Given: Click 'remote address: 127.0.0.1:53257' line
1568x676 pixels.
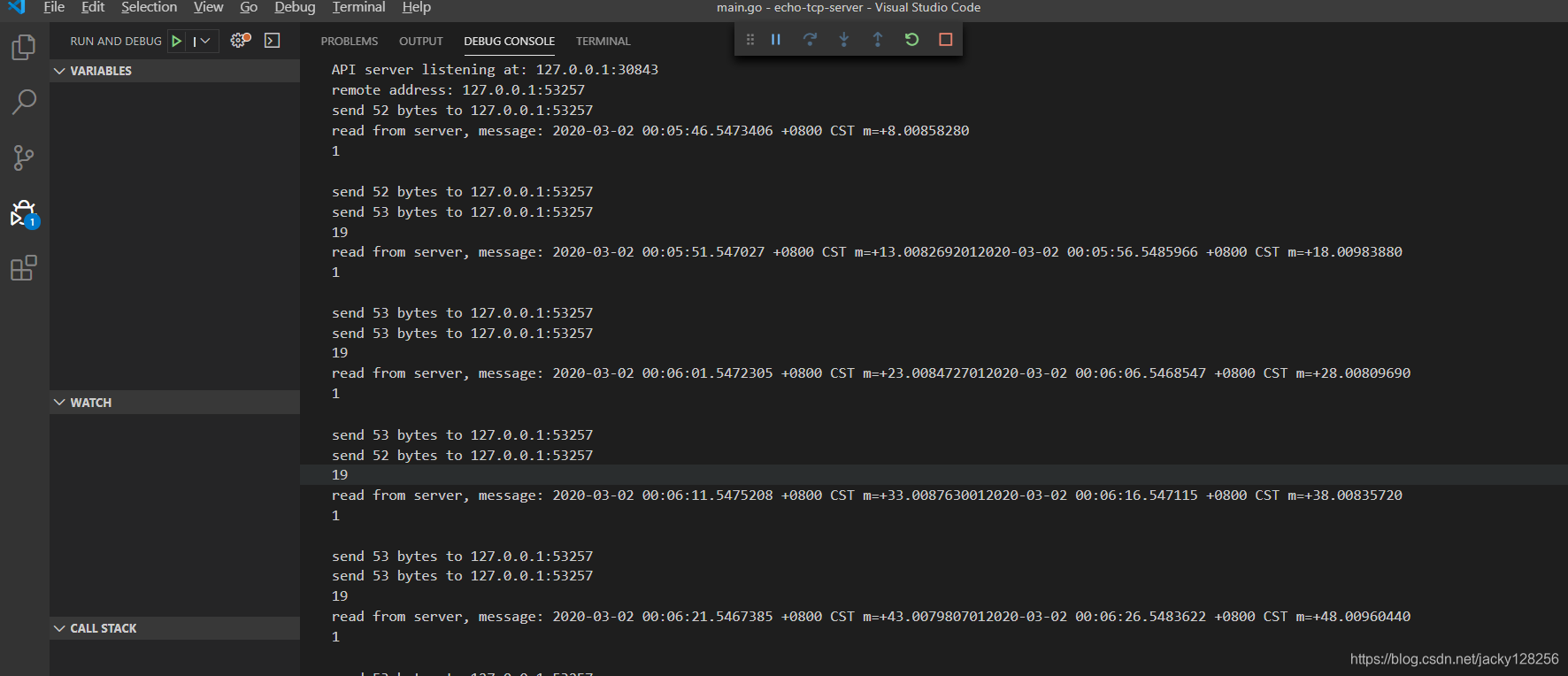Looking at the screenshot, I should pyautogui.click(x=458, y=90).
